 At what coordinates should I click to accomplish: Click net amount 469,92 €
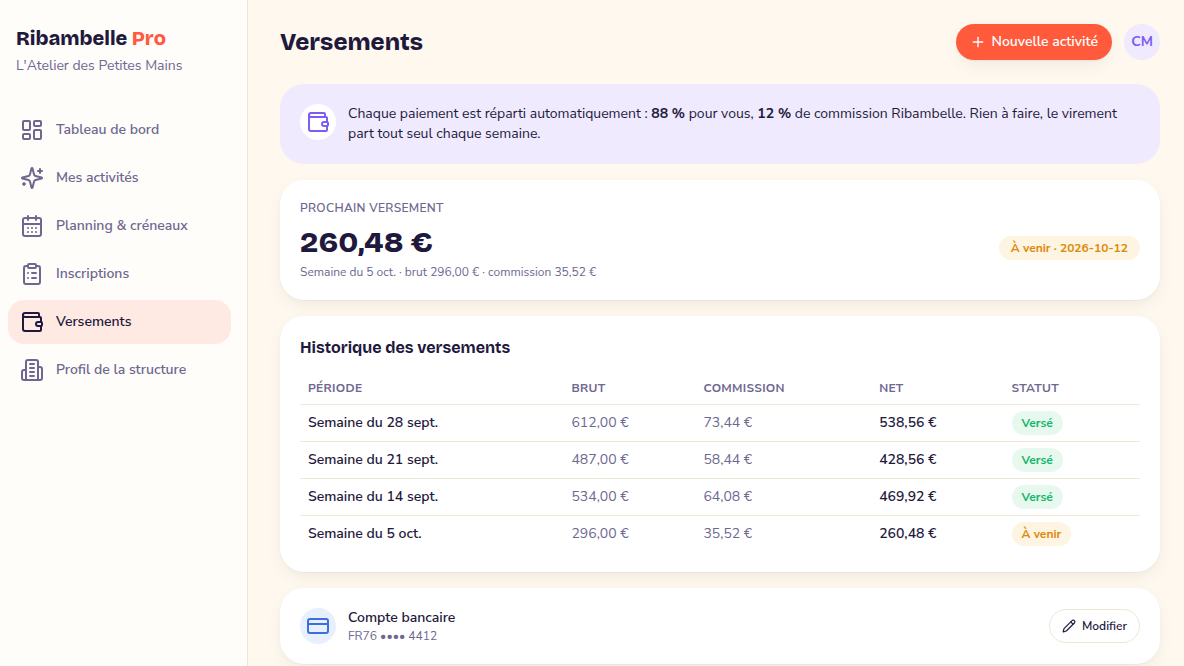908,497
